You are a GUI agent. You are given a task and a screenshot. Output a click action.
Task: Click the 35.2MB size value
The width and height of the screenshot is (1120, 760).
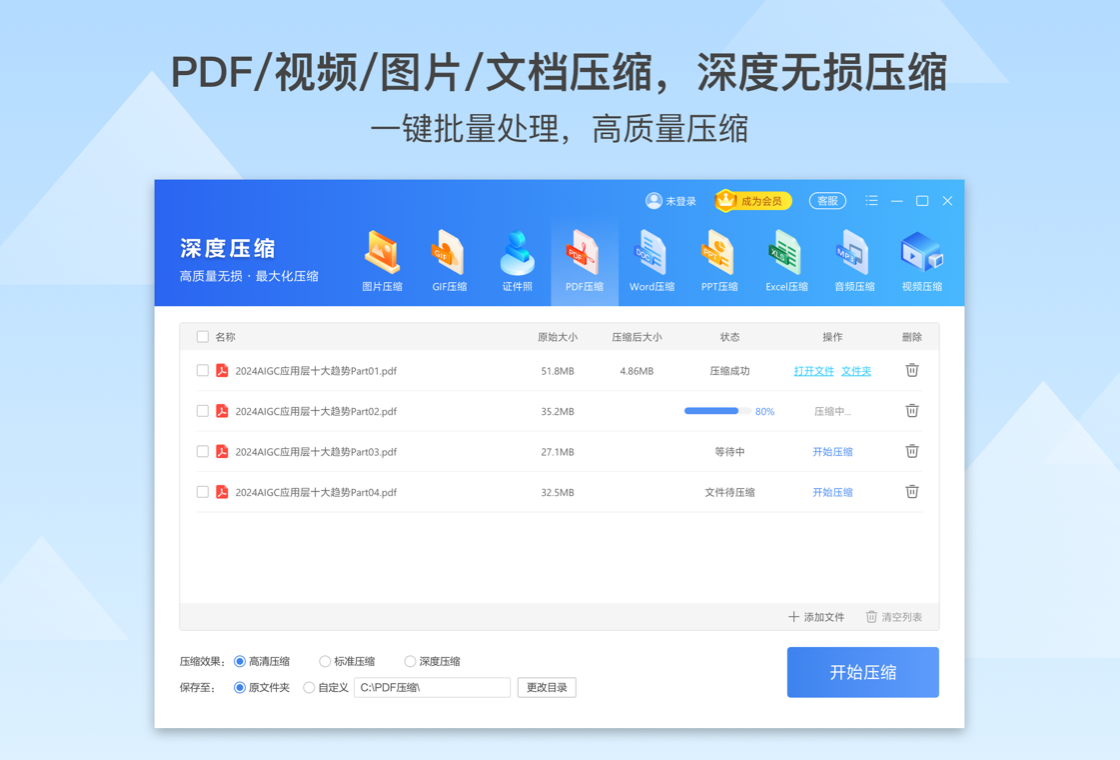tap(557, 411)
